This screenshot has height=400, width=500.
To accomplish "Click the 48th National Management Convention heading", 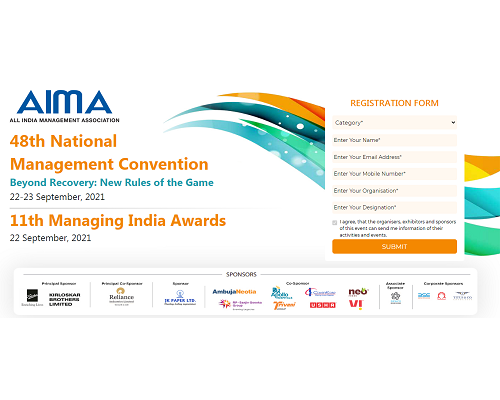I will coord(109,153).
